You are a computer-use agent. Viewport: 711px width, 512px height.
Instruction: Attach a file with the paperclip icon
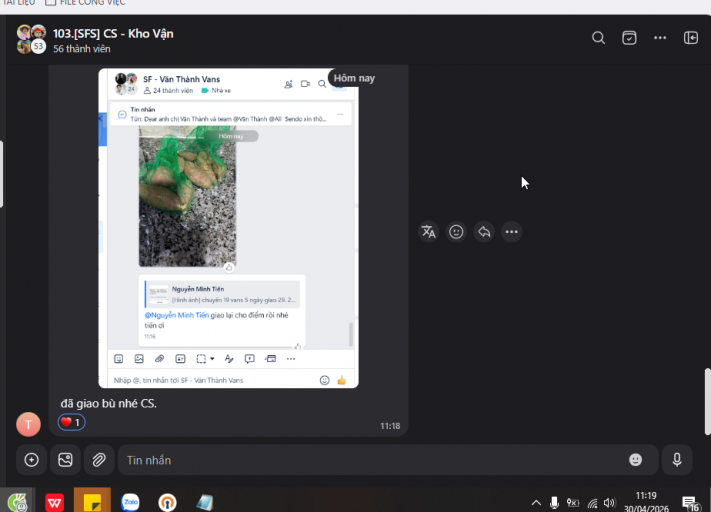point(99,460)
